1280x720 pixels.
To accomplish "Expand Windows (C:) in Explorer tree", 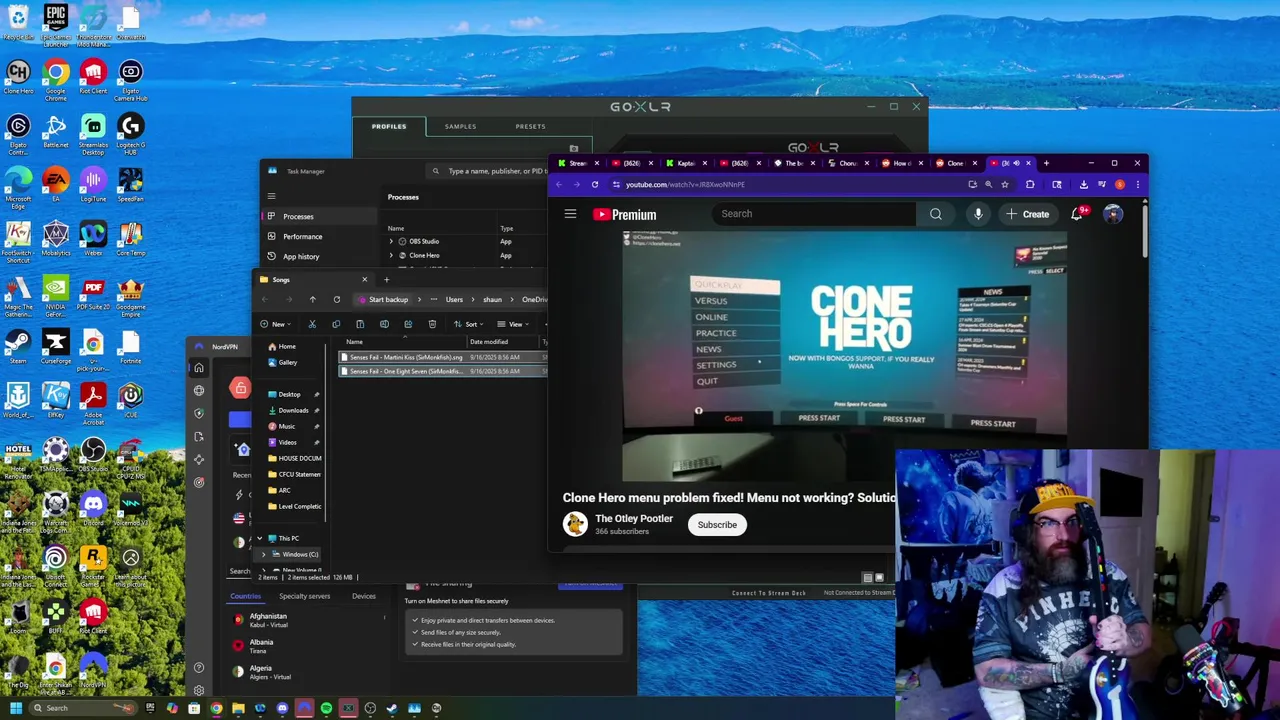I will (x=263, y=554).
